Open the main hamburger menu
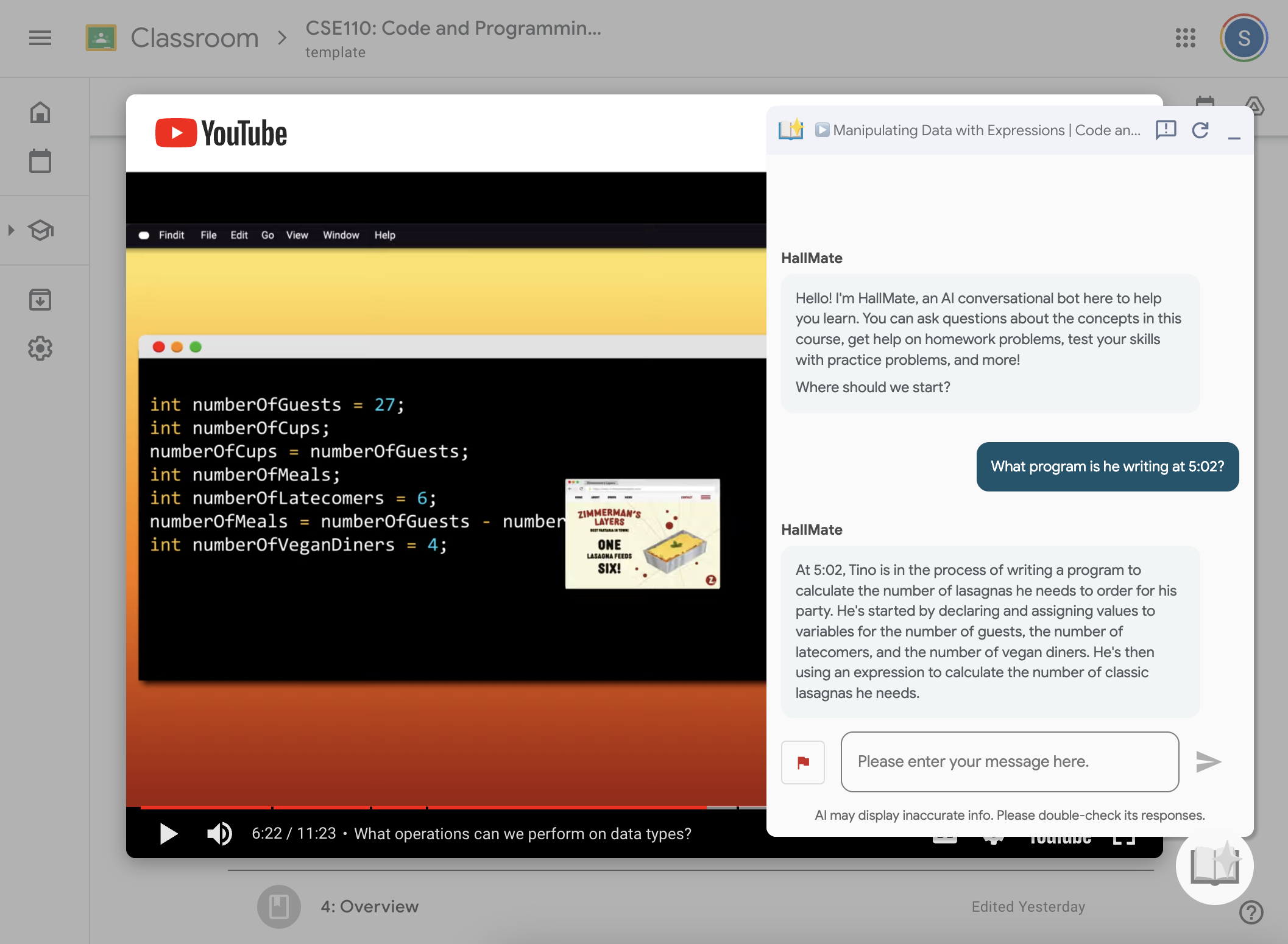Screen dimensions: 1288x944 click(x=40, y=38)
